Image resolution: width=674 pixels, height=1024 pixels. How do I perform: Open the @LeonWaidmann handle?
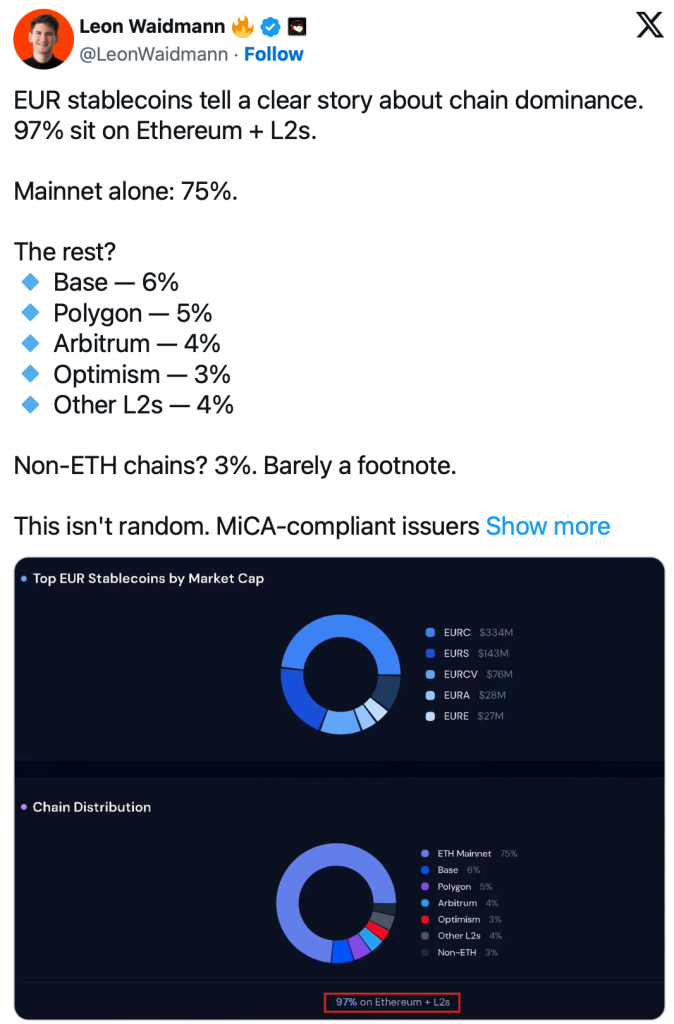tap(154, 54)
